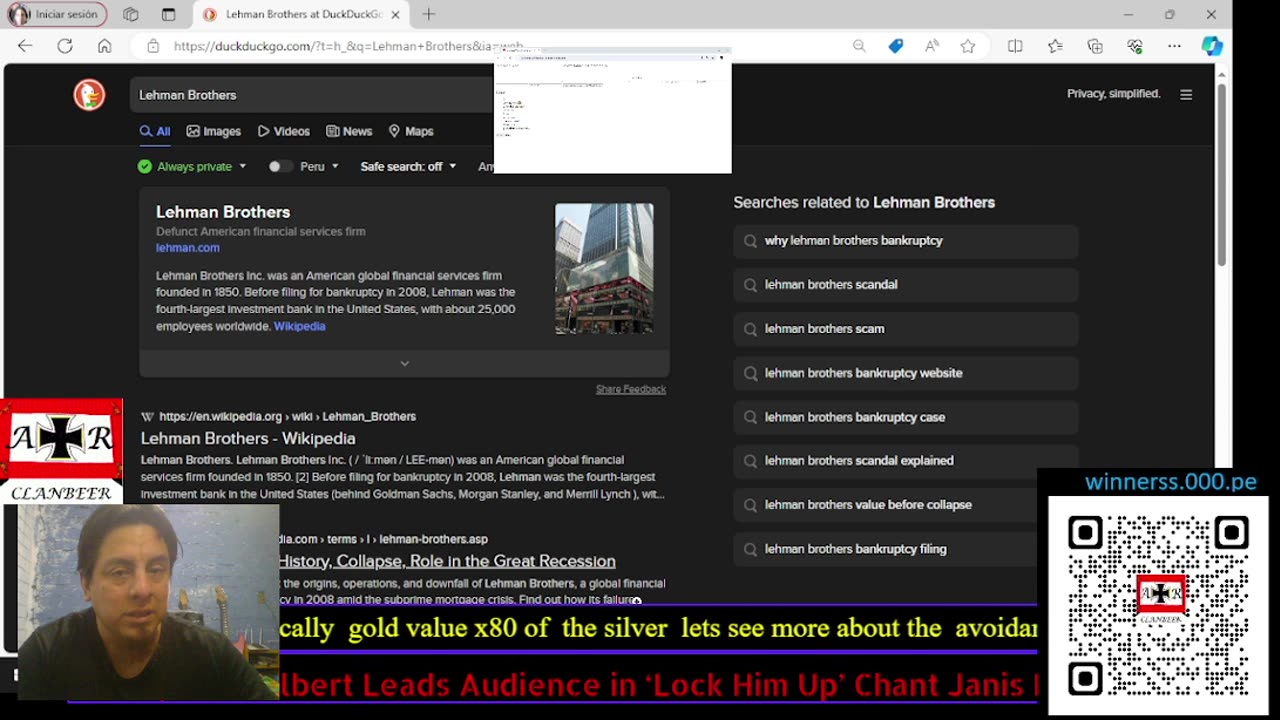
Task: Close the Lehman Brothers DuckDuckGo tab
Action: click(x=395, y=14)
